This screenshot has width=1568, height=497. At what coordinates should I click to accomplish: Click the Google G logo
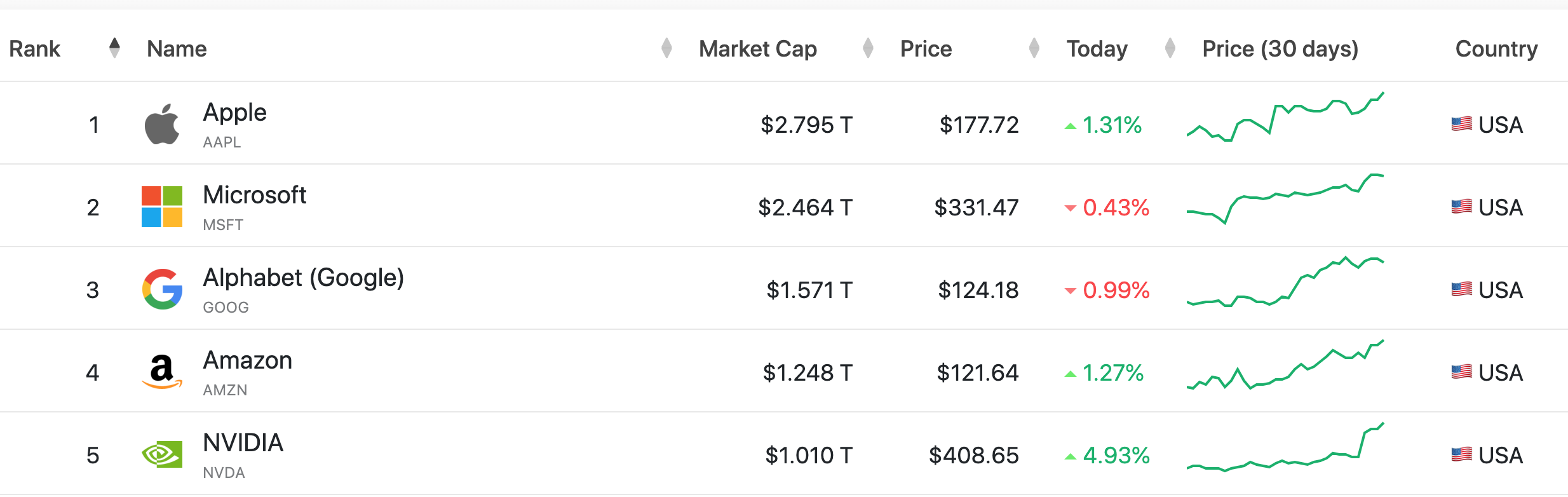click(x=162, y=289)
